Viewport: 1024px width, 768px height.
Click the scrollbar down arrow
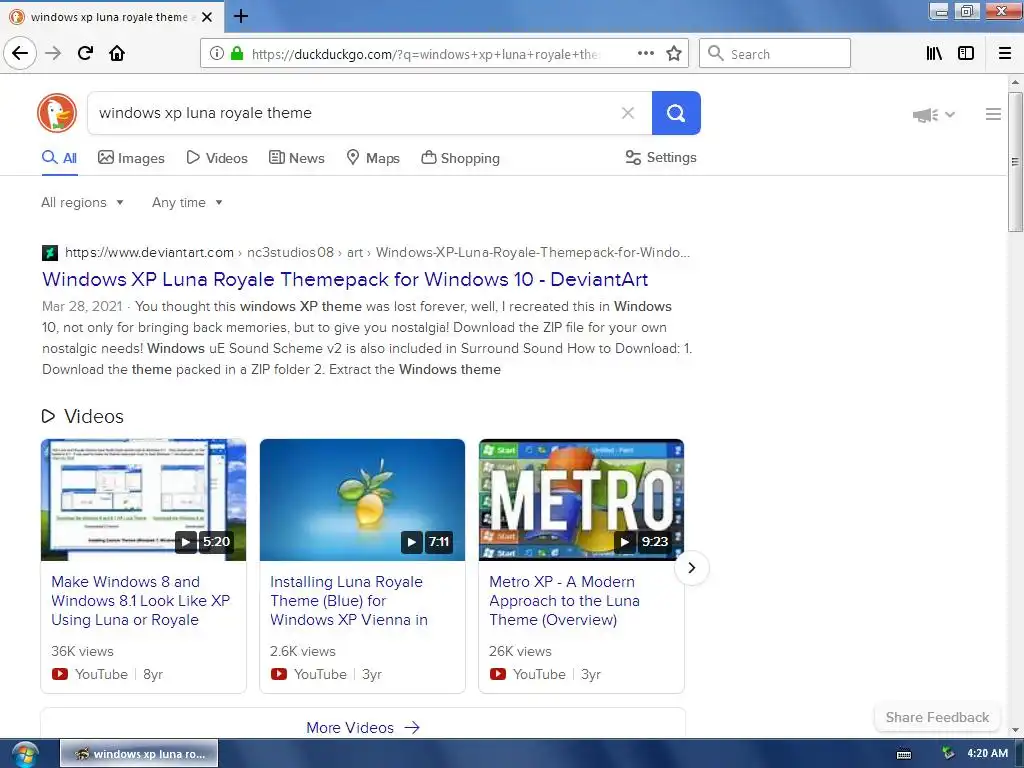1015,730
